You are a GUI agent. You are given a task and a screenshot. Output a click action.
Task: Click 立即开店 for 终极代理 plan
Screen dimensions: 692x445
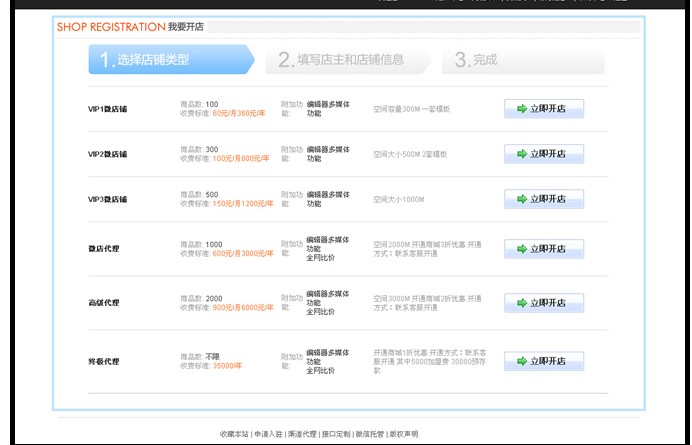pyautogui.click(x=544, y=361)
